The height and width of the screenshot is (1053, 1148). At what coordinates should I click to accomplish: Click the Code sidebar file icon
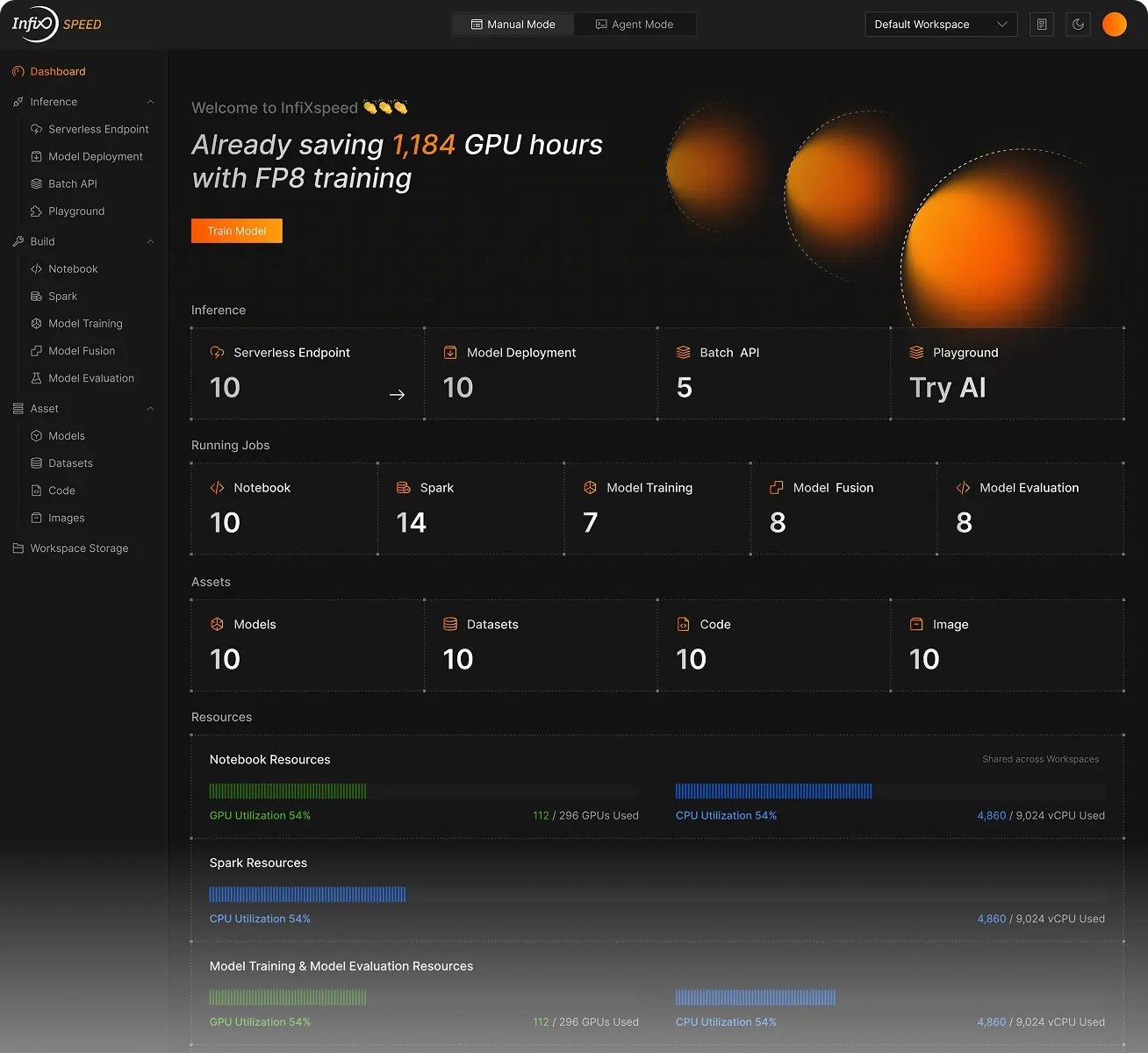click(36, 491)
